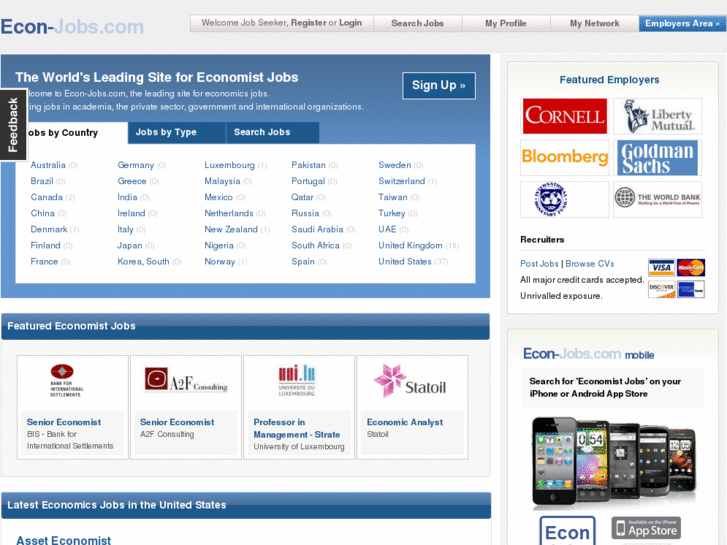Click the Visa card icon
This screenshot has height=545, width=727.
661,268
